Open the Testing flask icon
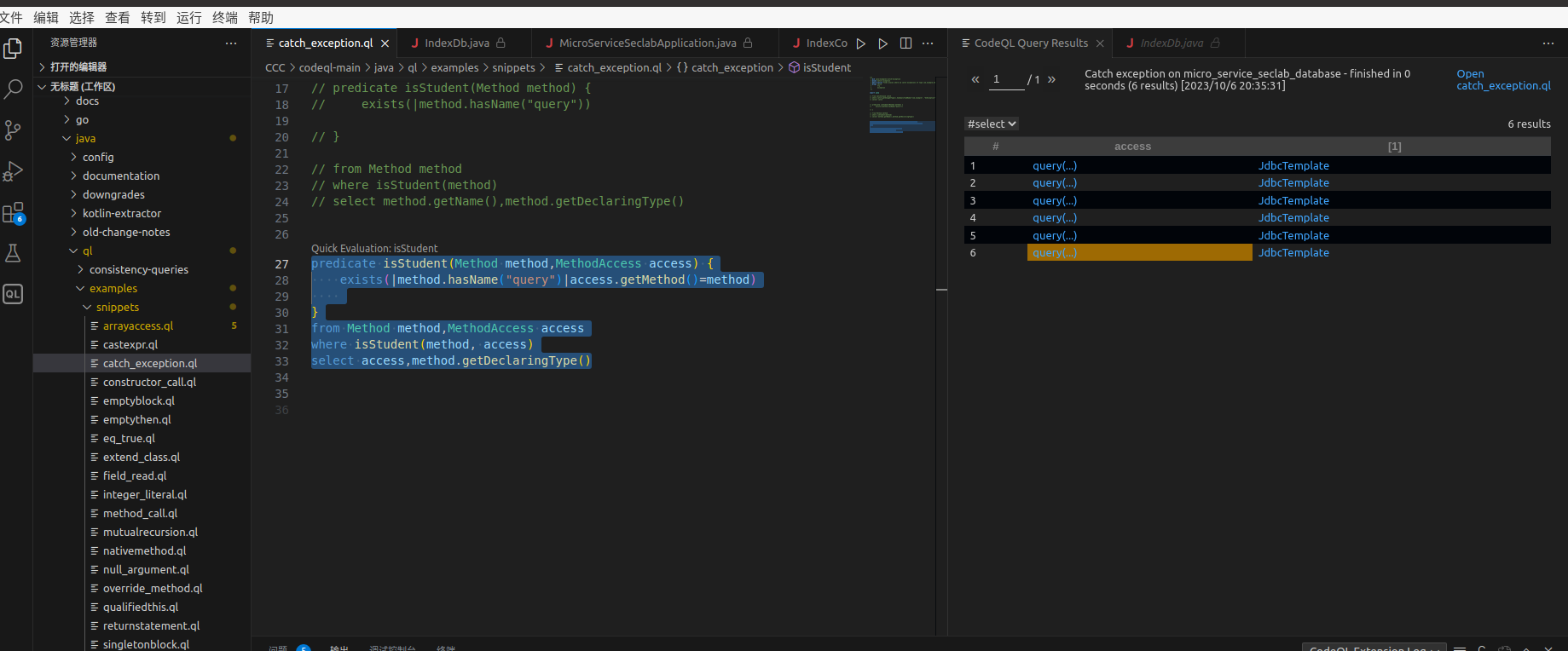Viewport: 1568px width, 651px height. pyautogui.click(x=13, y=253)
